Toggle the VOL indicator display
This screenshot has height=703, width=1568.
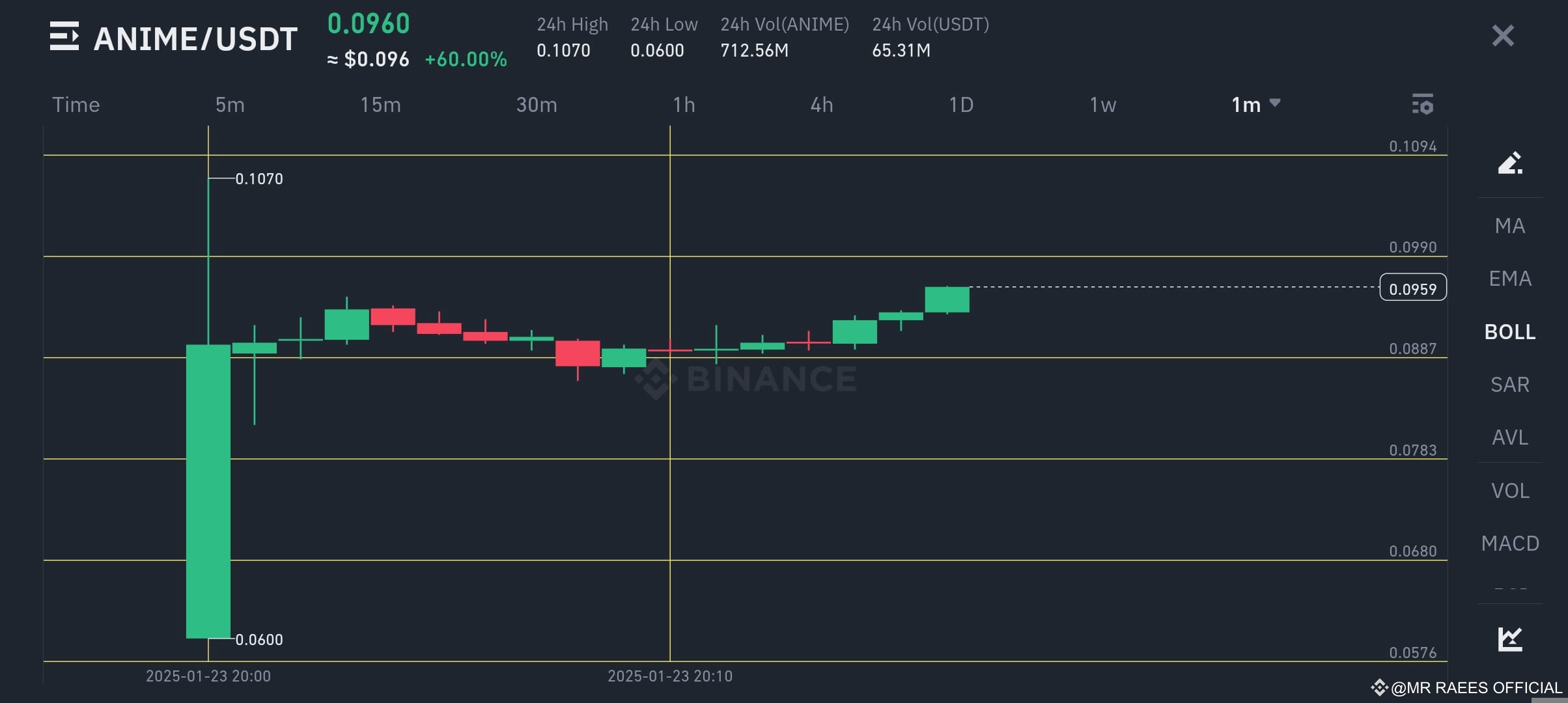point(1509,490)
